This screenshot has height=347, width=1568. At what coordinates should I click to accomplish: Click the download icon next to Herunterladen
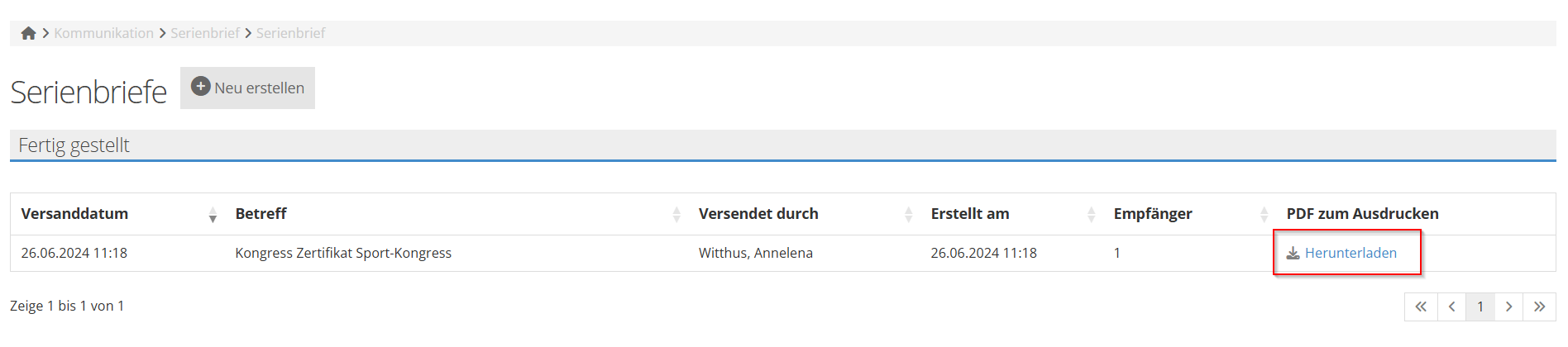click(1293, 253)
